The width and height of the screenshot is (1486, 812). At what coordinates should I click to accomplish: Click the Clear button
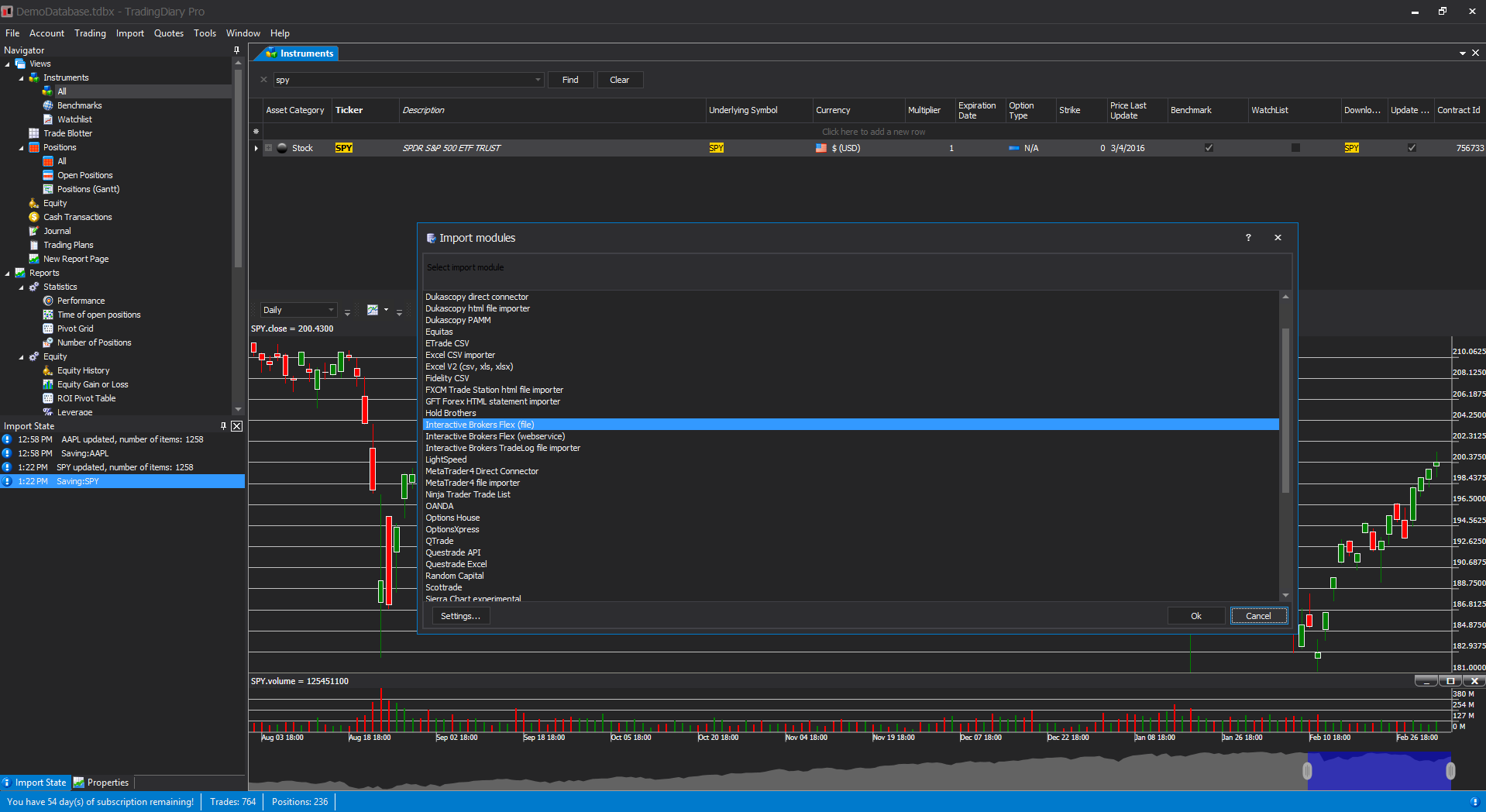coord(619,80)
